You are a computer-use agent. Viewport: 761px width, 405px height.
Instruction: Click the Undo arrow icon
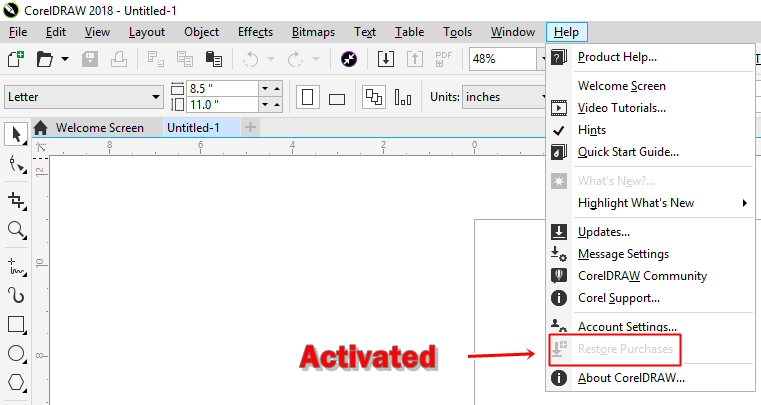[250, 59]
